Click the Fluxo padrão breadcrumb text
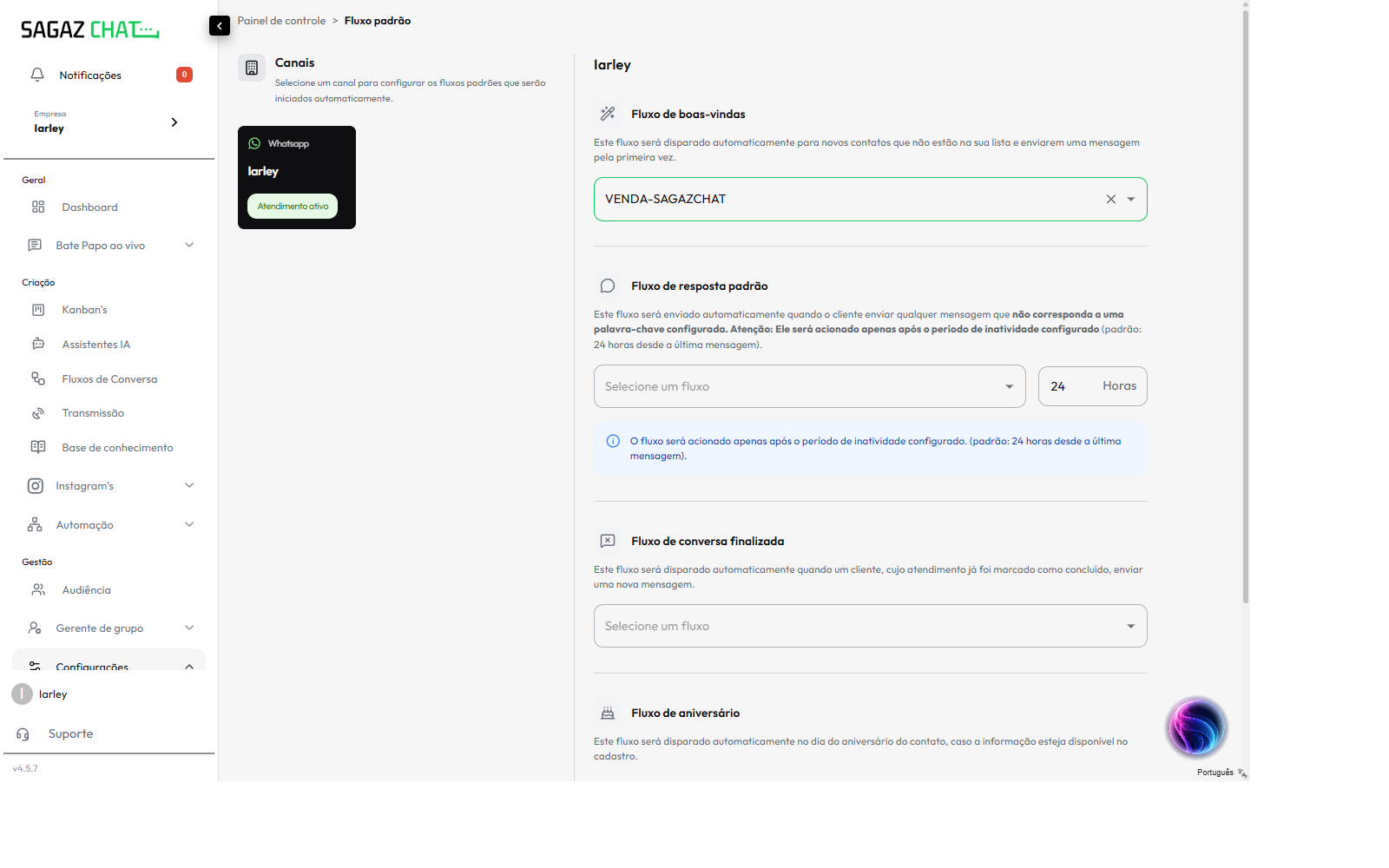The height and width of the screenshot is (868, 1389). pyautogui.click(x=378, y=21)
